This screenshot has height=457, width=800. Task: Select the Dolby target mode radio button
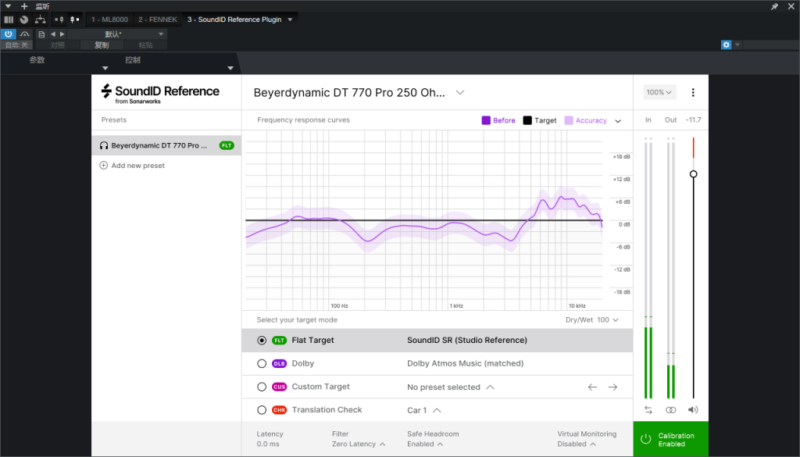tap(262, 364)
